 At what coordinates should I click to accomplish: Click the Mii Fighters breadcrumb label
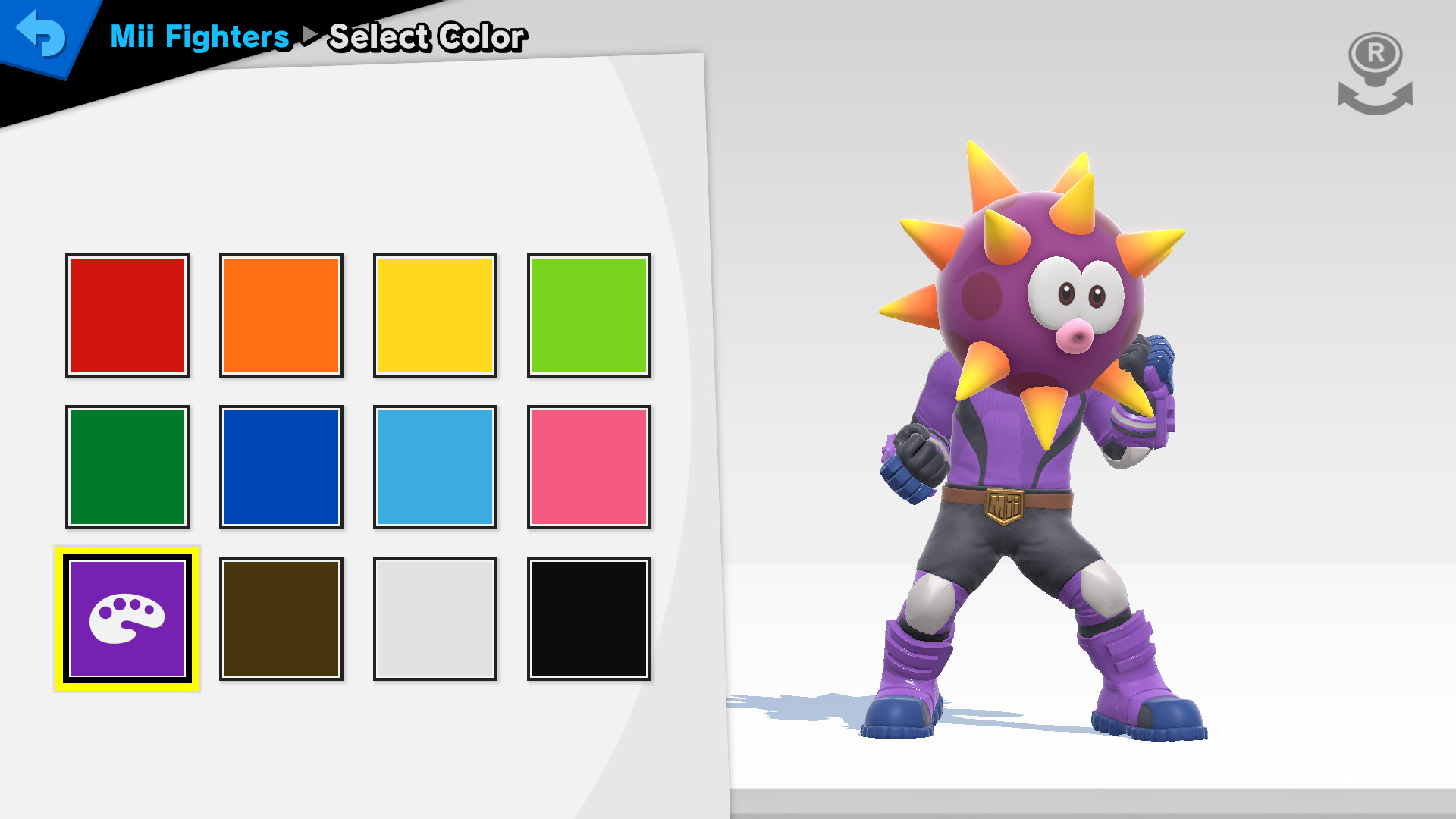click(x=199, y=36)
